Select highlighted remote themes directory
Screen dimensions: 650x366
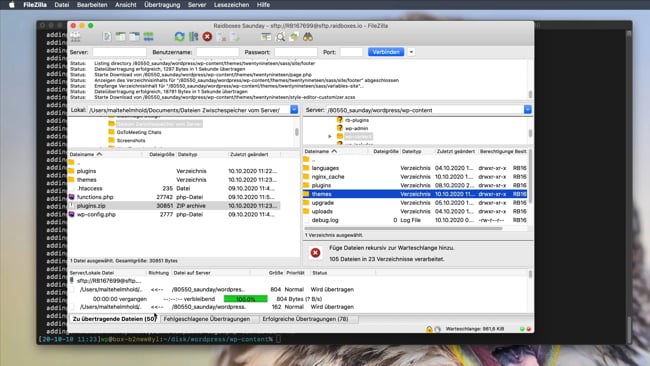(416, 194)
